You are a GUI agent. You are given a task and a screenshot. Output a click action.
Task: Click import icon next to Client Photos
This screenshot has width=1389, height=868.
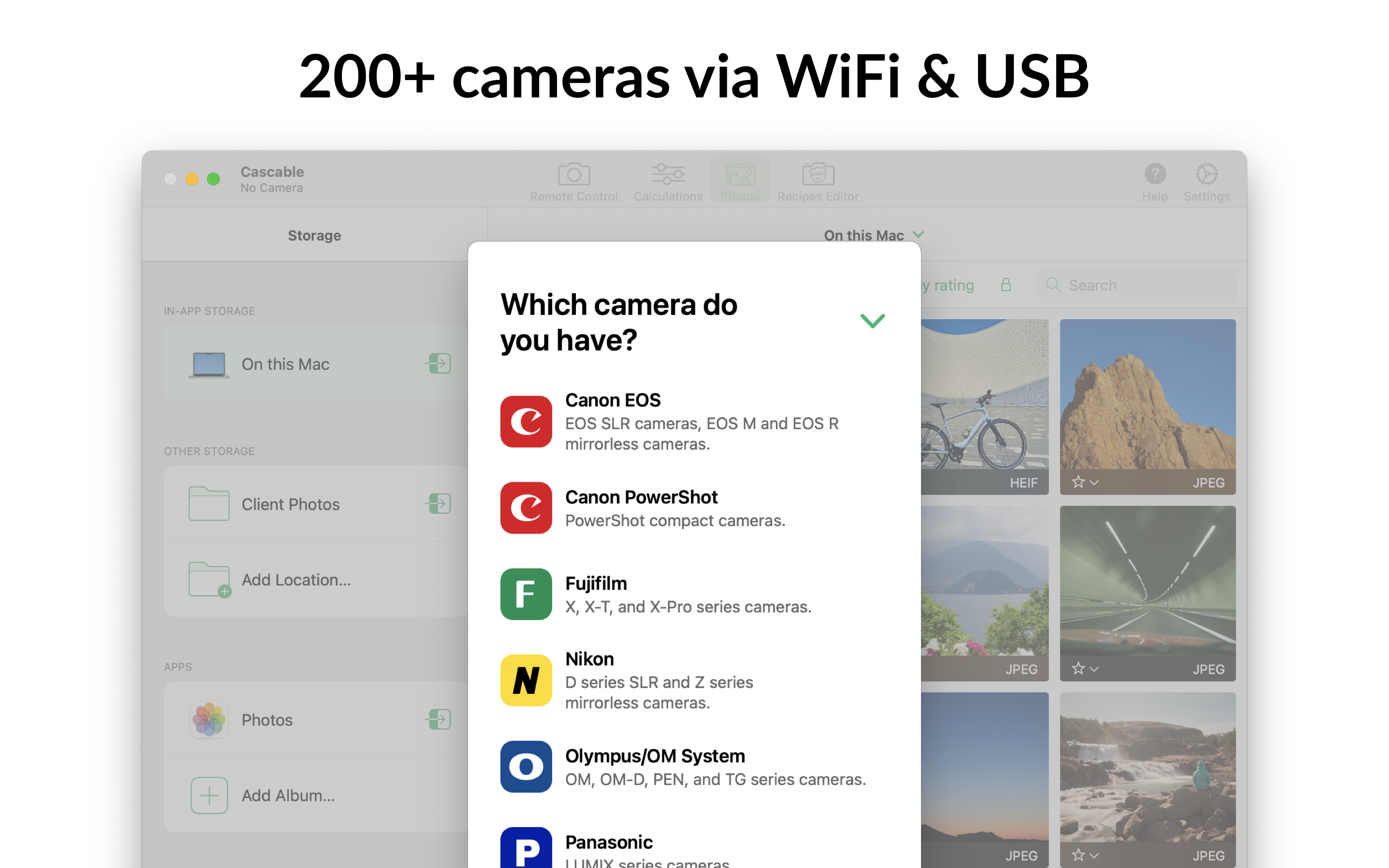(439, 503)
